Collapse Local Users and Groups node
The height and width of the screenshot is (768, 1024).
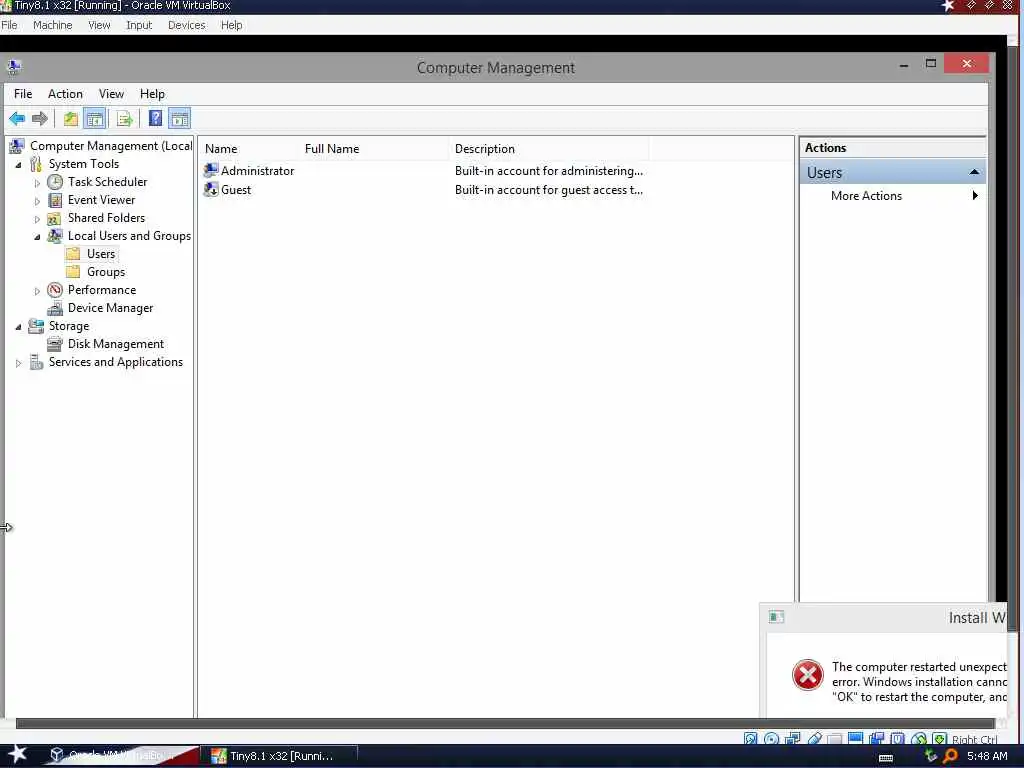37,237
